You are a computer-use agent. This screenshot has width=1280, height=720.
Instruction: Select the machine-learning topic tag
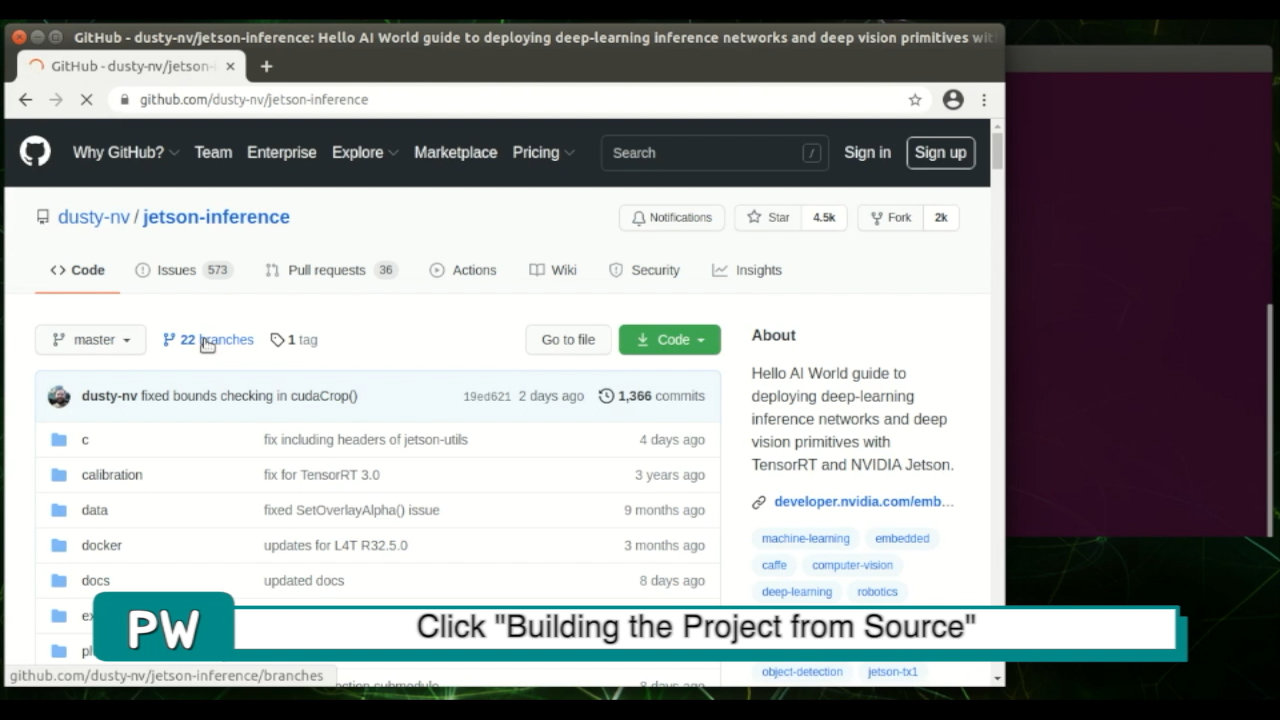806,538
